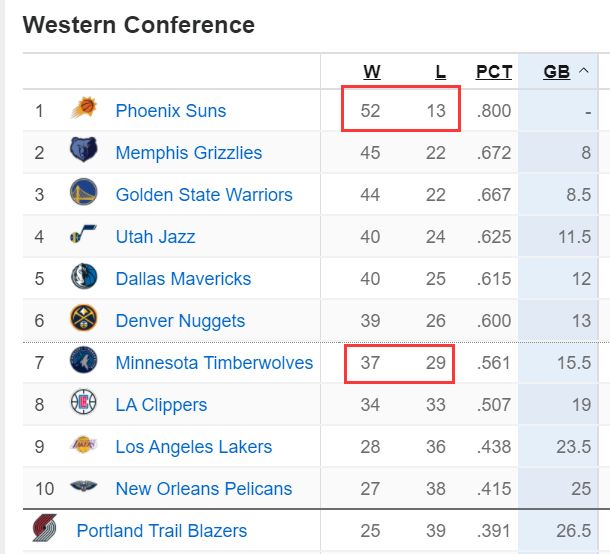Select the Minnesota Timberwolves logo
Viewport: 610px width, 554px height.
point(84,362)
